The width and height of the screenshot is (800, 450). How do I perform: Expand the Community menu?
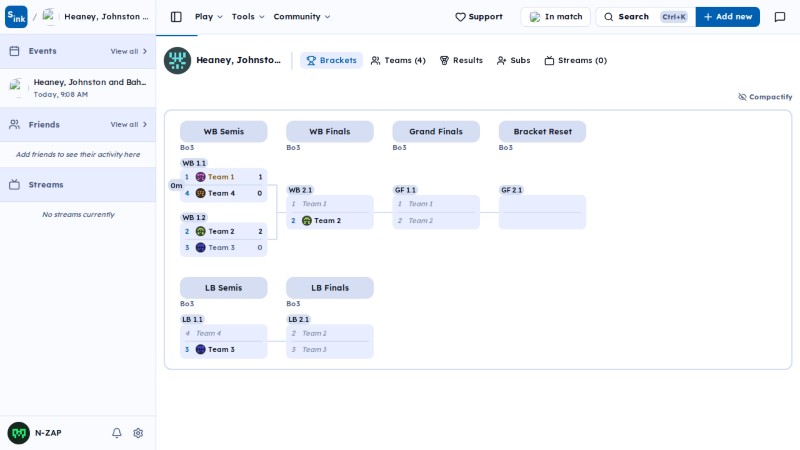coord(302,17)
